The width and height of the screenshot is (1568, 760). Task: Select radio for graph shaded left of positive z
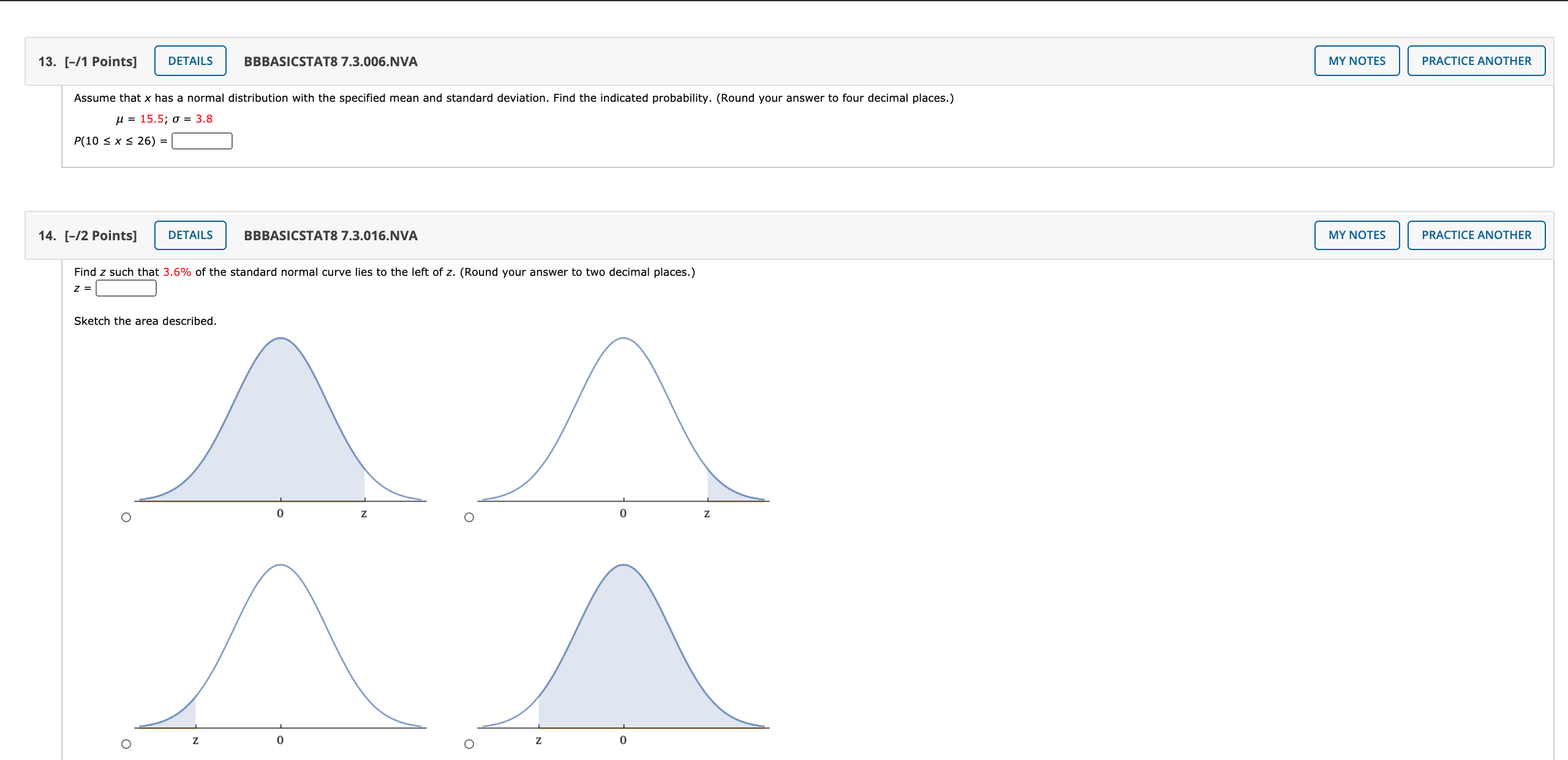pos(126,517)
